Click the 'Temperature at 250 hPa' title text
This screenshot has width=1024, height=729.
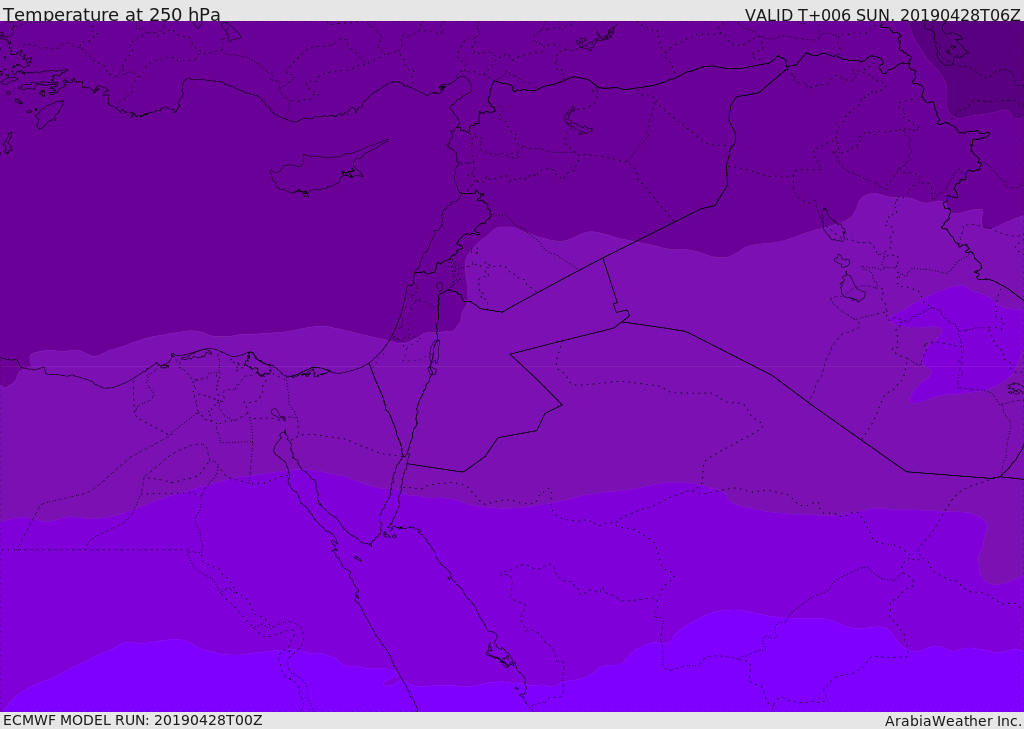coord(112,14)
